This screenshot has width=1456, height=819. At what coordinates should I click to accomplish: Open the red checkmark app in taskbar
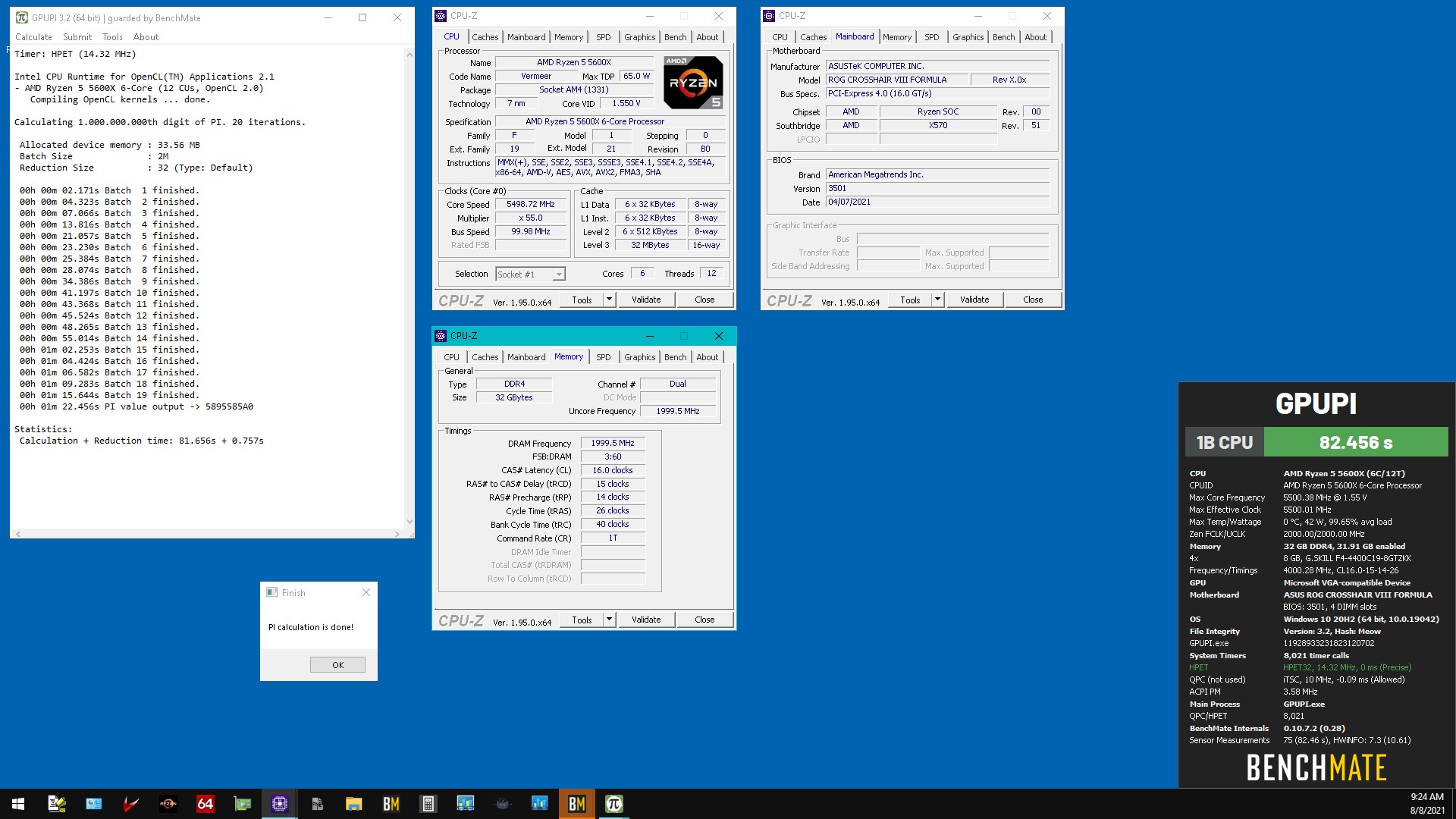131,804
